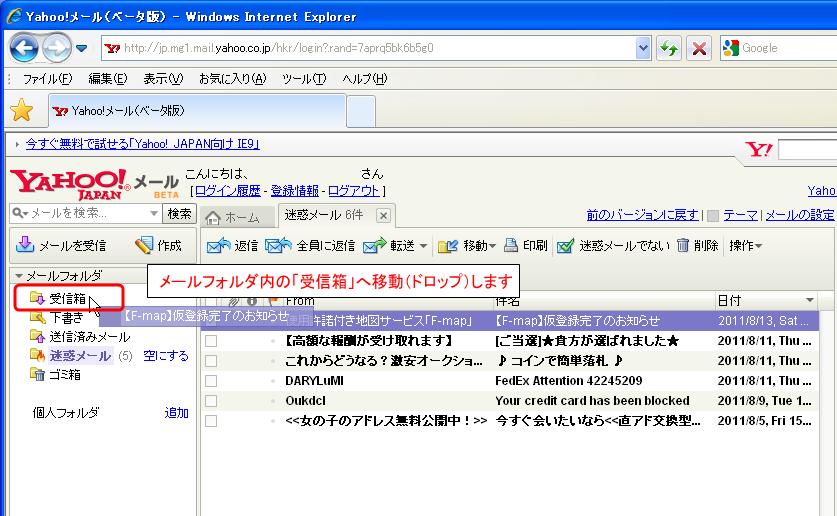Click the browser Back arrow button
The height and width of the screenshot is (516, 837).
click(x=24, y=48)
